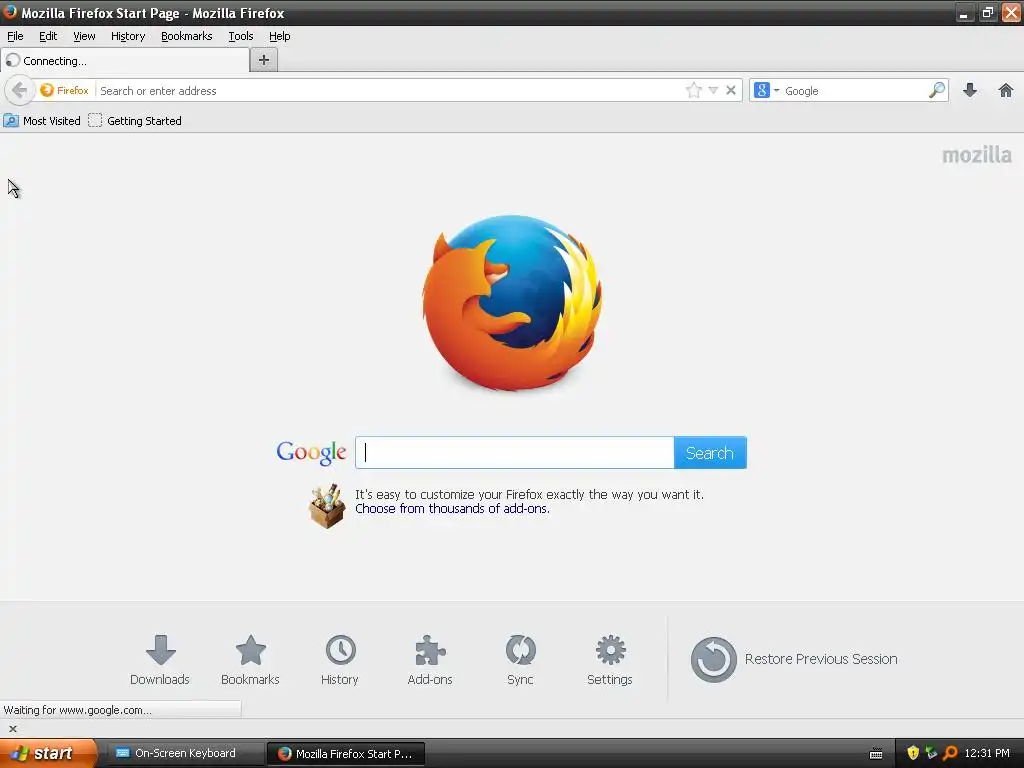The width and height of the screenshot is (1024, 768).
Task: Open the Google search engine selector dropdown
Action: click(767, 90)
